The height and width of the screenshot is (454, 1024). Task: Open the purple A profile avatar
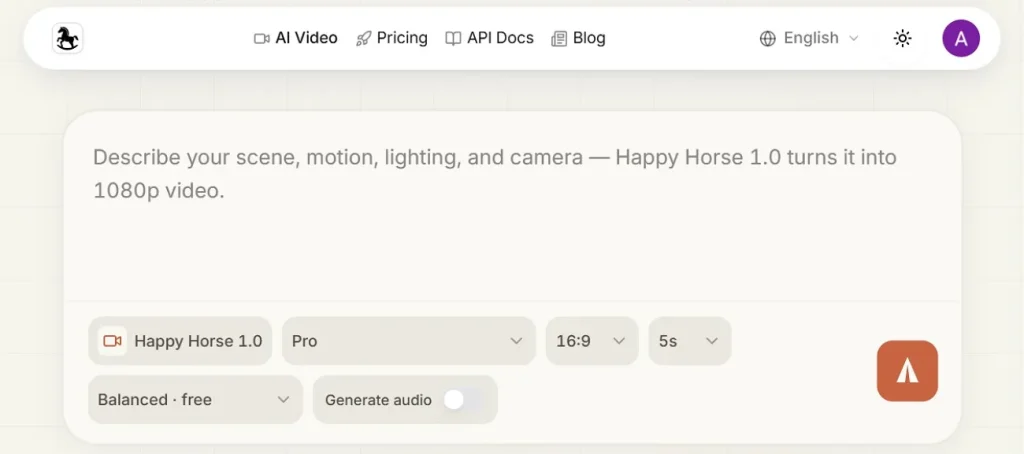(x=961, y=39)
